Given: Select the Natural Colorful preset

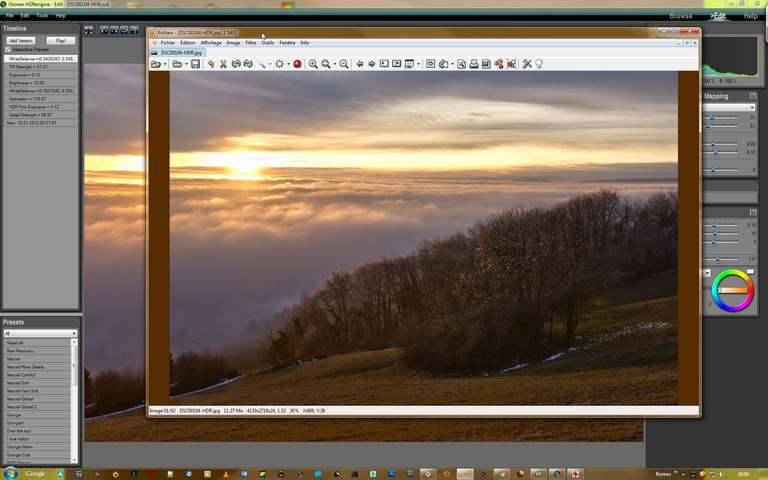Looking at the screenshot, I should pos(24,375).
